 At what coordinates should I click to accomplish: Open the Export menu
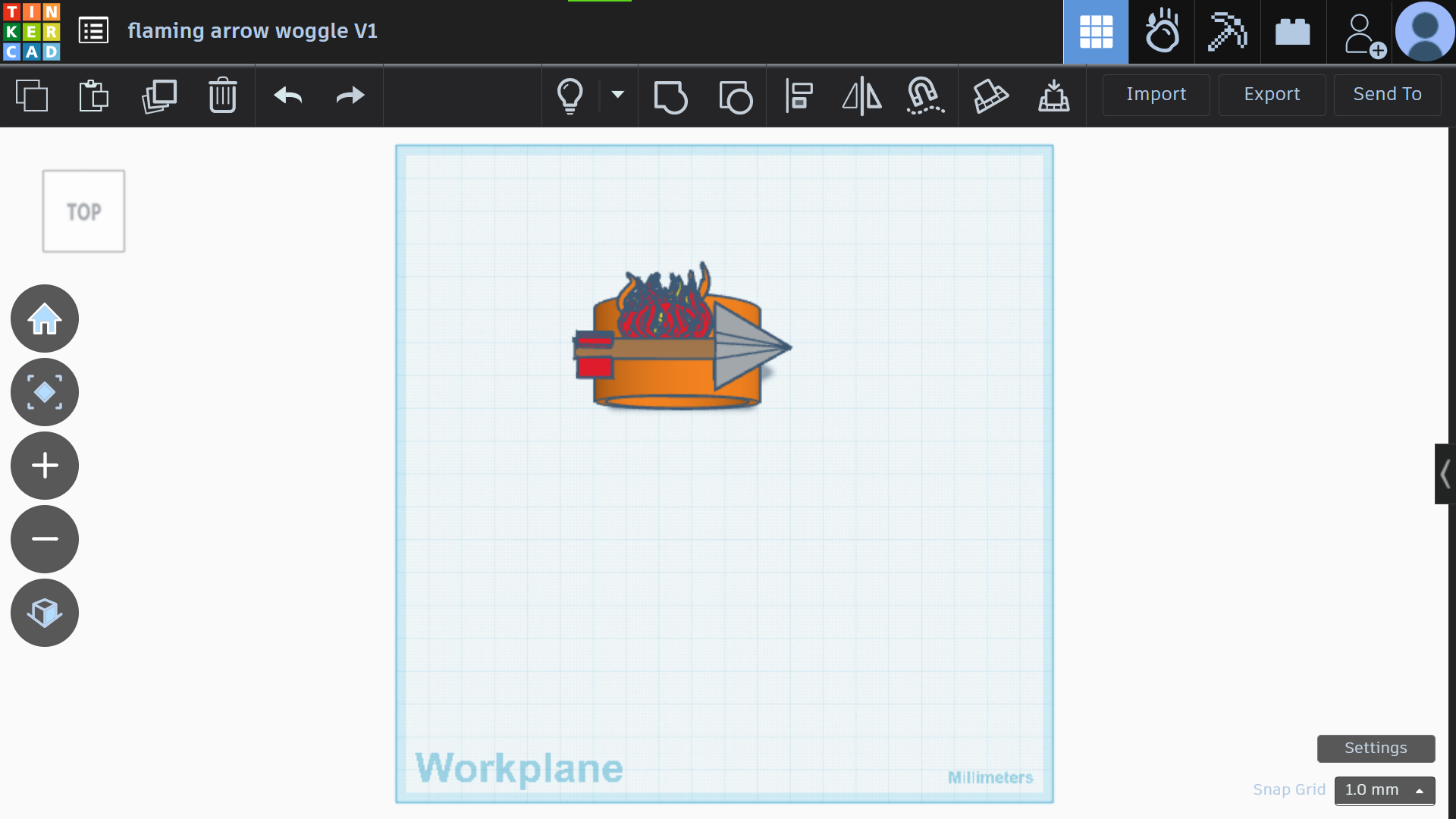(x=1272, y=95)
